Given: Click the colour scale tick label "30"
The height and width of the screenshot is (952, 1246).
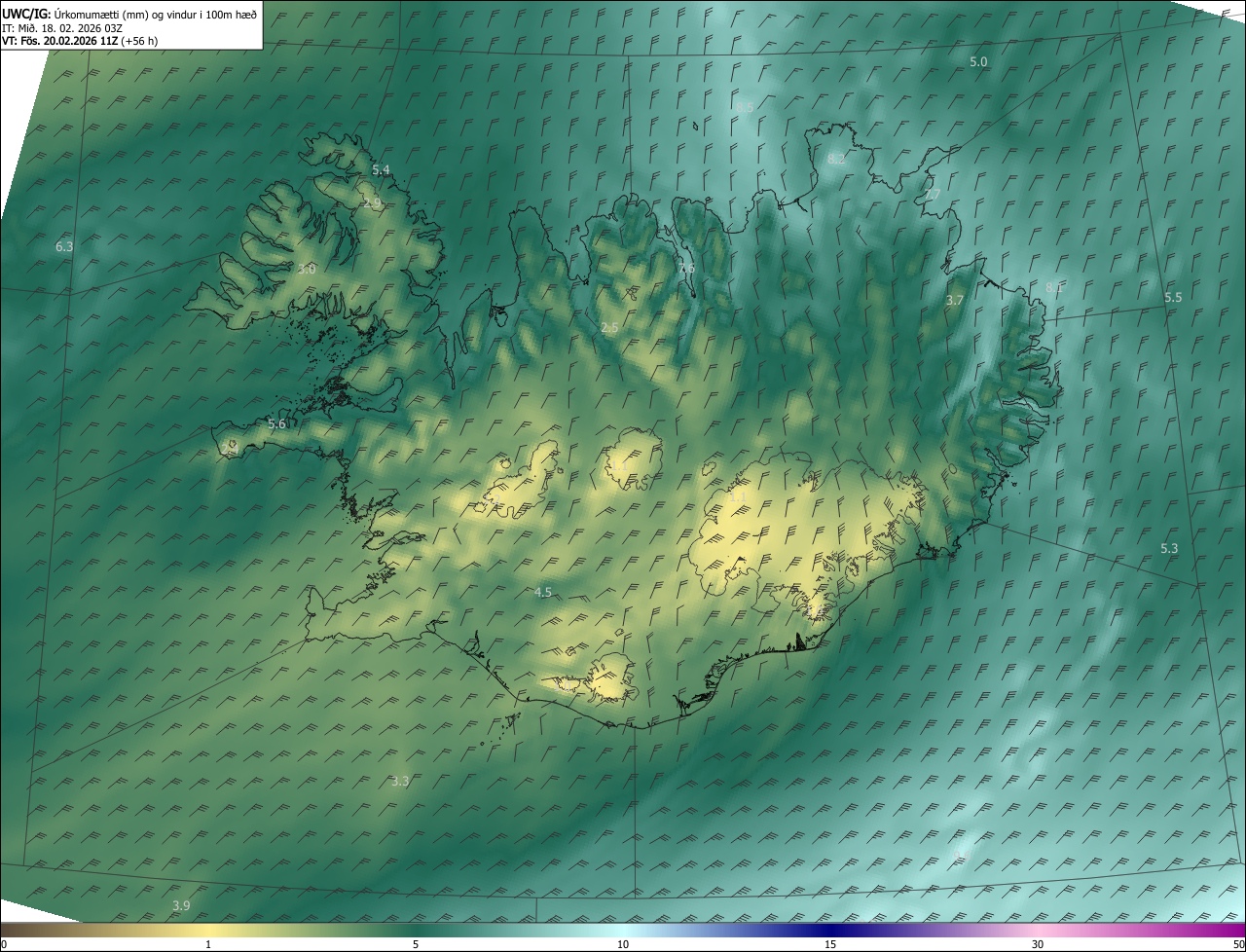Looking at the screenshot, I should point(1038,944).
